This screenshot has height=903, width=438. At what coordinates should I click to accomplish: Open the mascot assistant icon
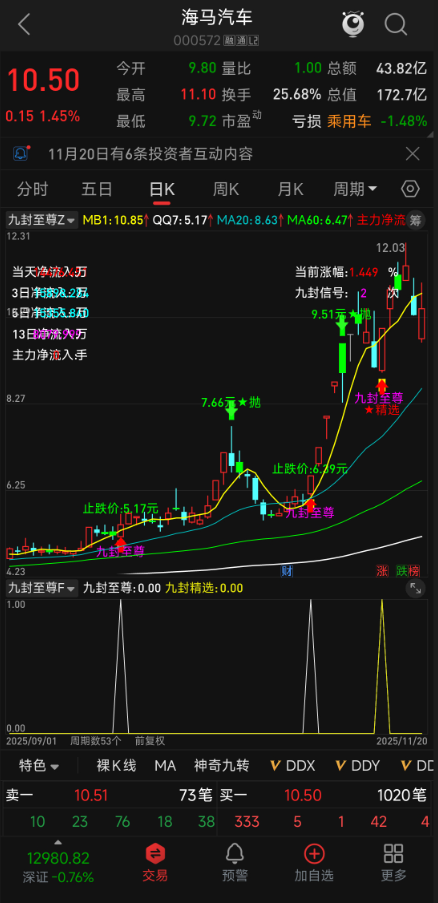click(x=353, y=24)
